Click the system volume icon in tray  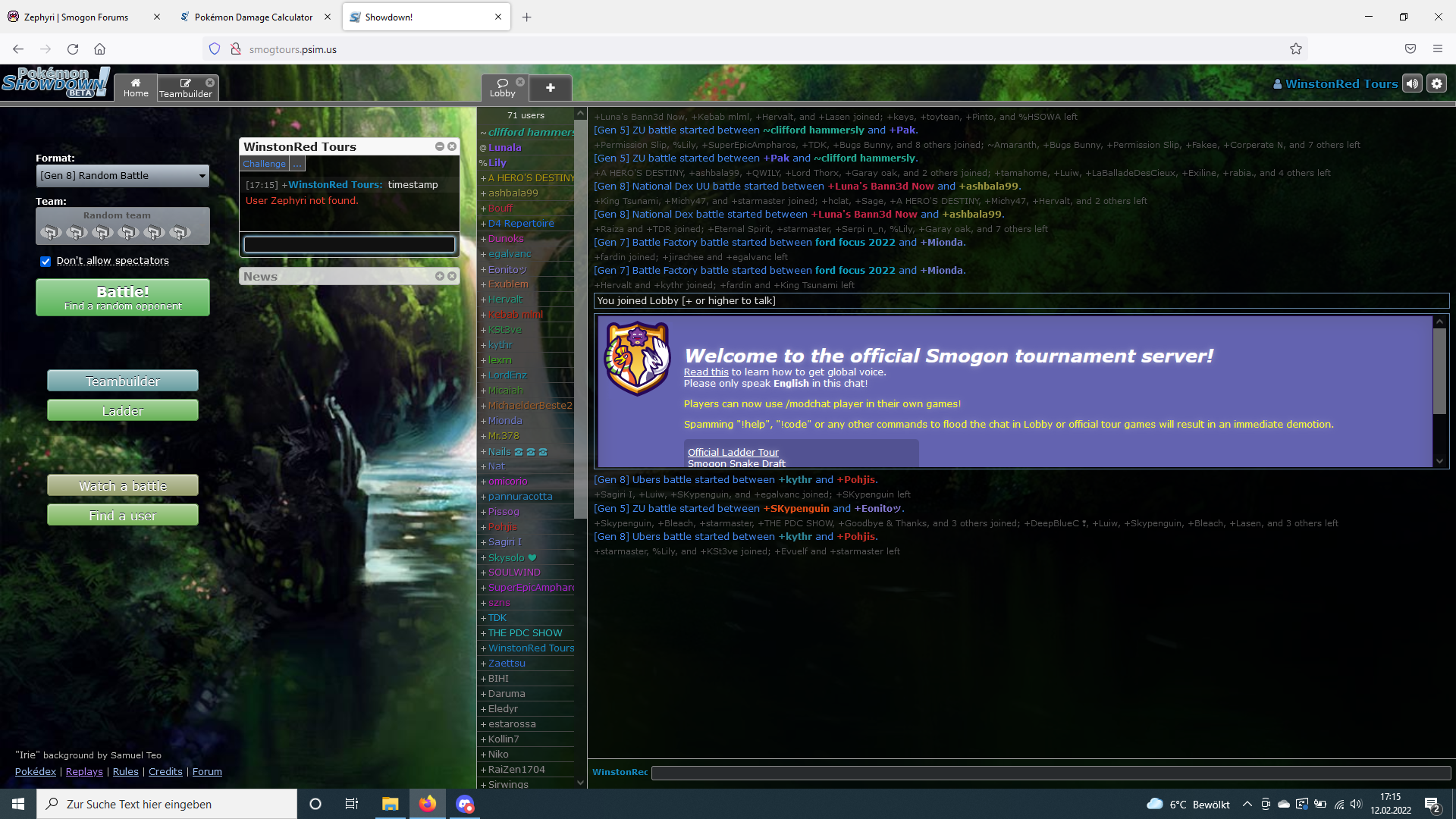click(x=1357, y=804)
